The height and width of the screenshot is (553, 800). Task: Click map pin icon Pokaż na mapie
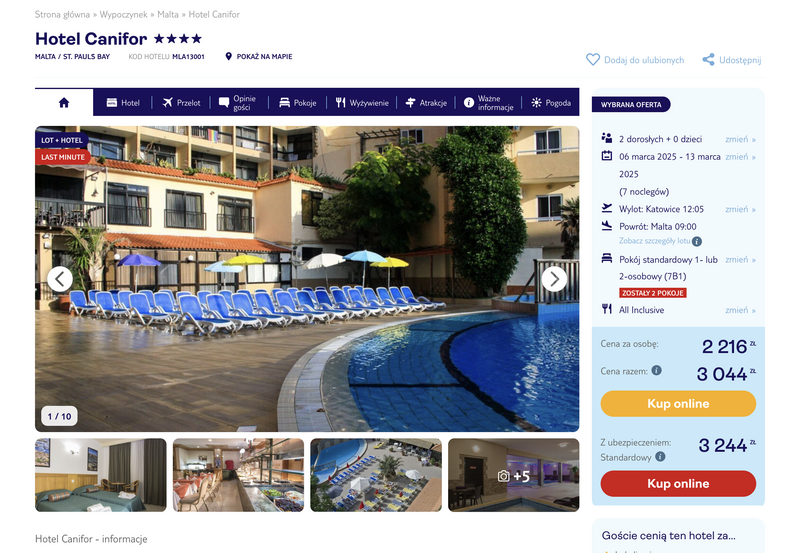click(x=229, y=56)
